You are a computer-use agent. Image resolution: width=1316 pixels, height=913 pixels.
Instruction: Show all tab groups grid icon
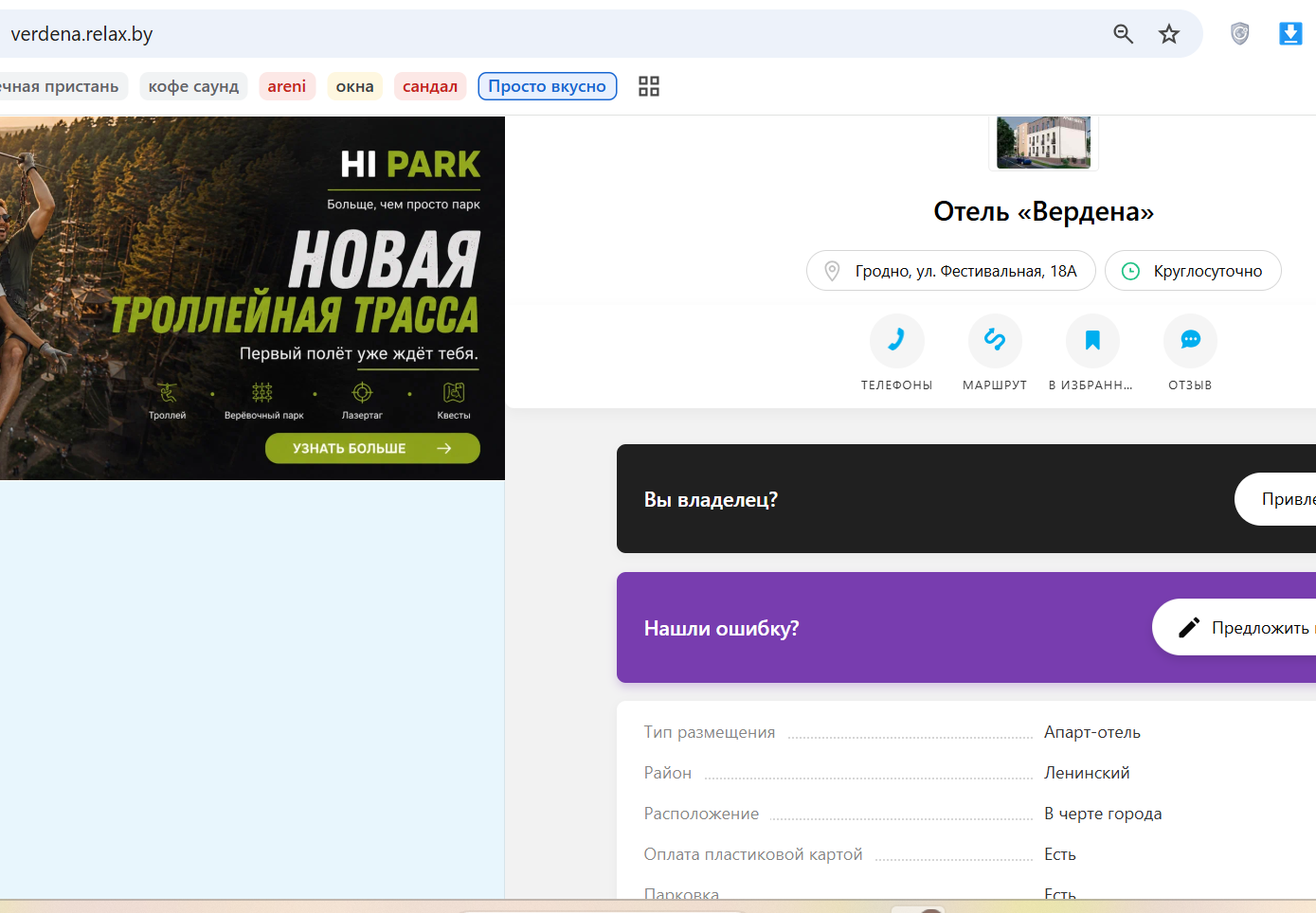(649, 86)
